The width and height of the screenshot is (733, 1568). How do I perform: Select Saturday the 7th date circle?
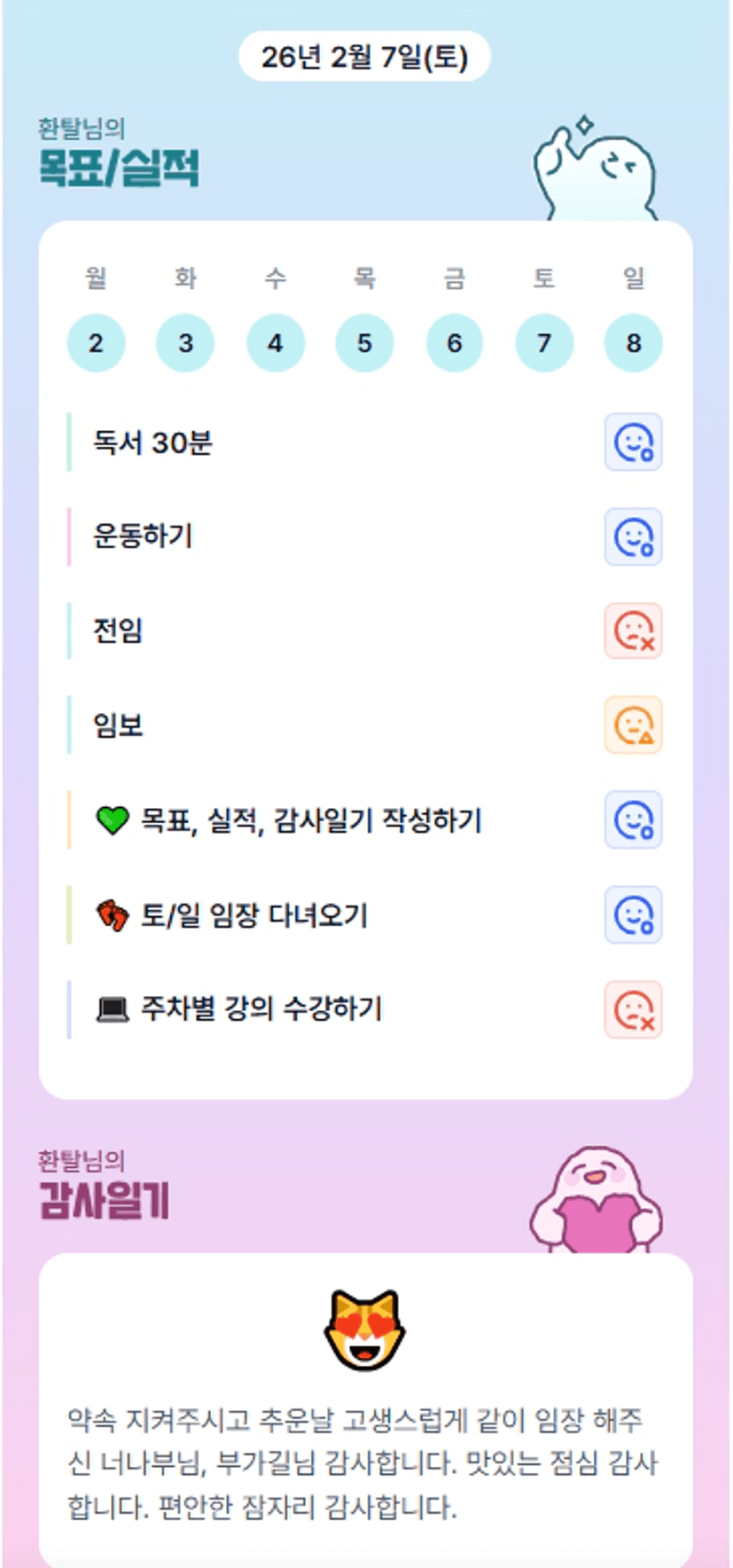(544, 342)
